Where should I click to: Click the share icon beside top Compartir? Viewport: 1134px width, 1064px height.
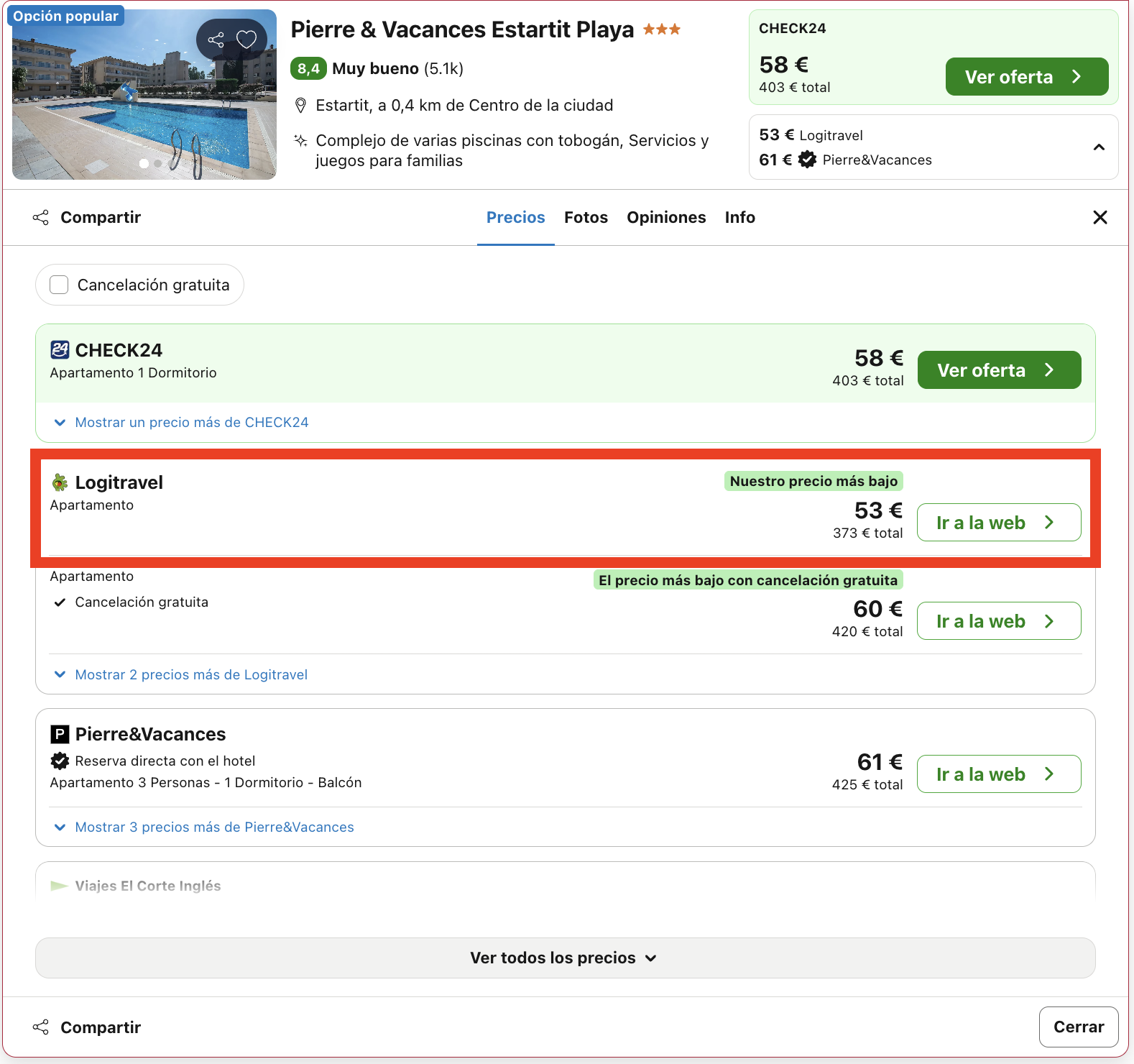click(x=41, y=217)
